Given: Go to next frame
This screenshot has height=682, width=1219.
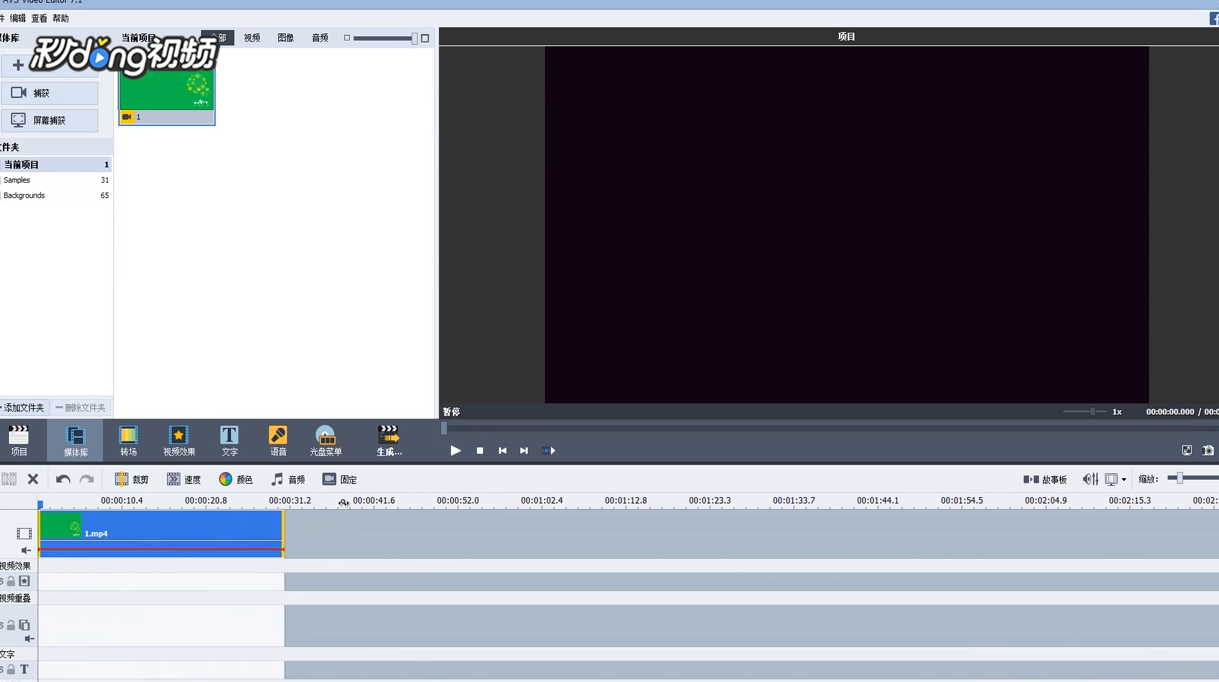Looking at the screenshot, I should click(524, 451).
